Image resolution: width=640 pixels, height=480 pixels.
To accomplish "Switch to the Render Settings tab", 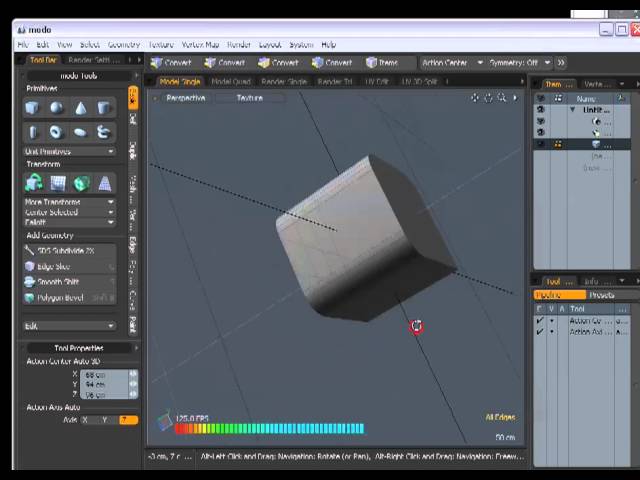I will pyautogui.click(x=94, y=60).
